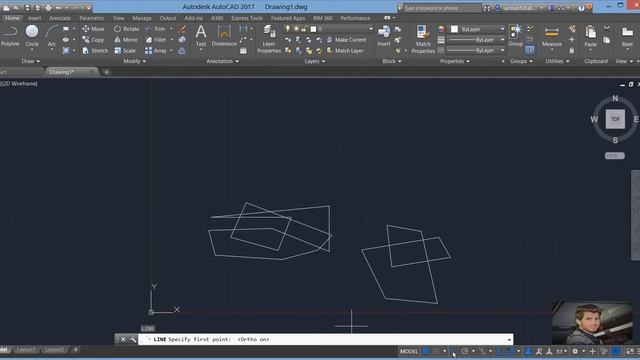The image size is (640, 360).
Task: Expand the Layers panel
Action: click(x=315, y=61)
